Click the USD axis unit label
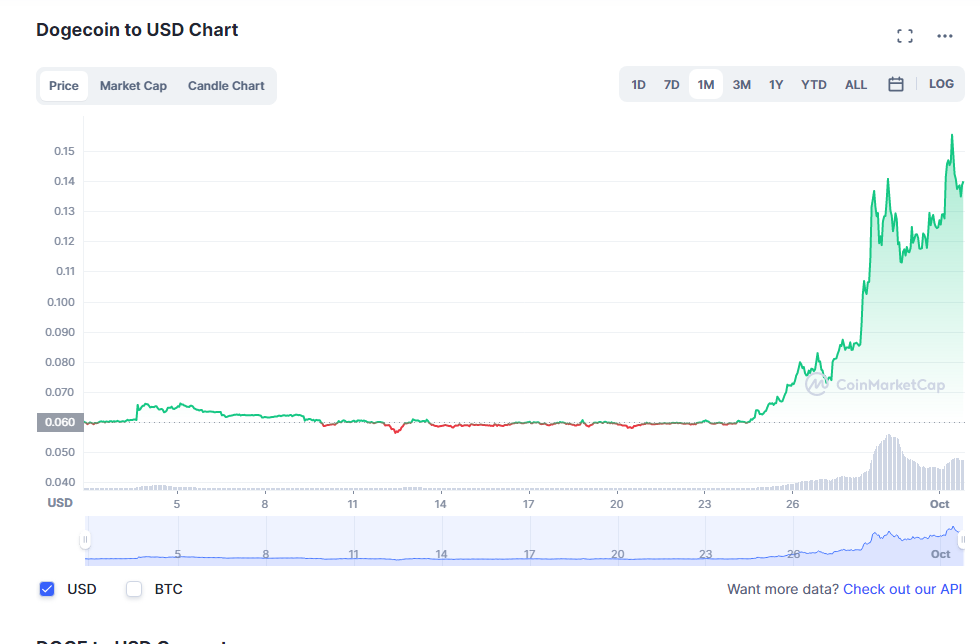This screenshot has height=644, width=980. [60, 503]
